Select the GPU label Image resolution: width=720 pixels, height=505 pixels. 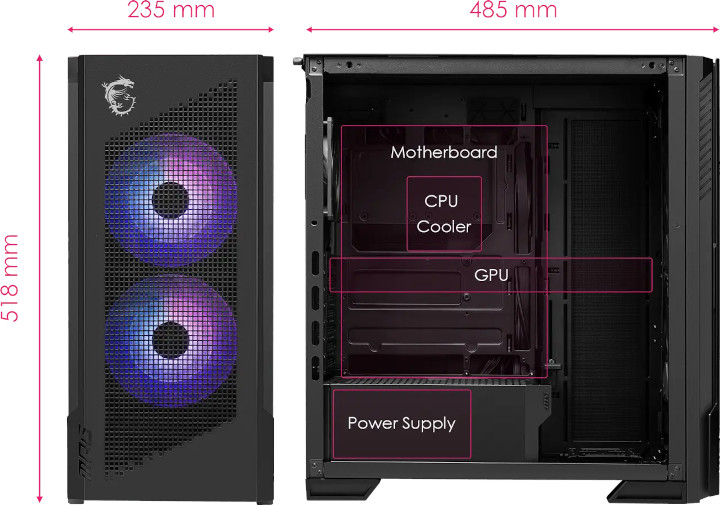[491, 275]
